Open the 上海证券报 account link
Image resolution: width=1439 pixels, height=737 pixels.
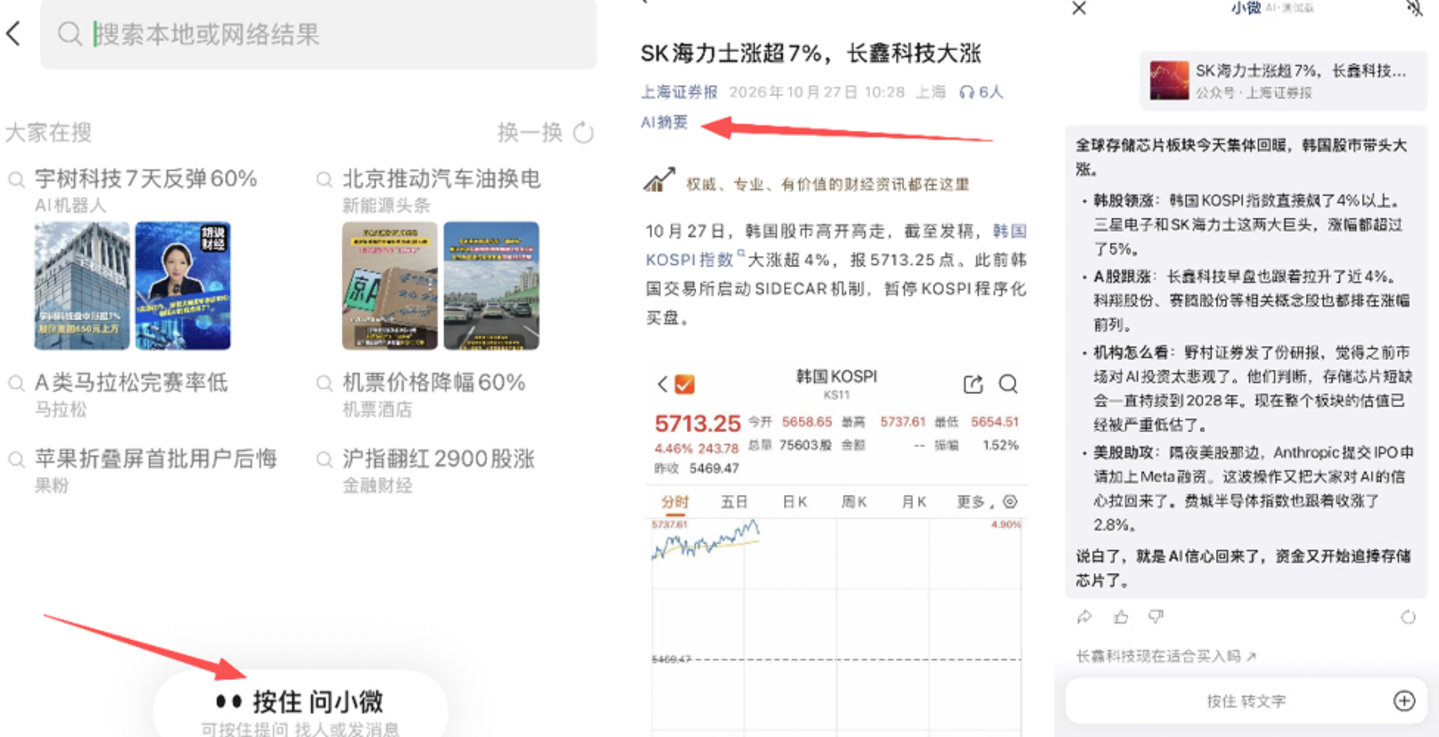[x=679, y=92]
